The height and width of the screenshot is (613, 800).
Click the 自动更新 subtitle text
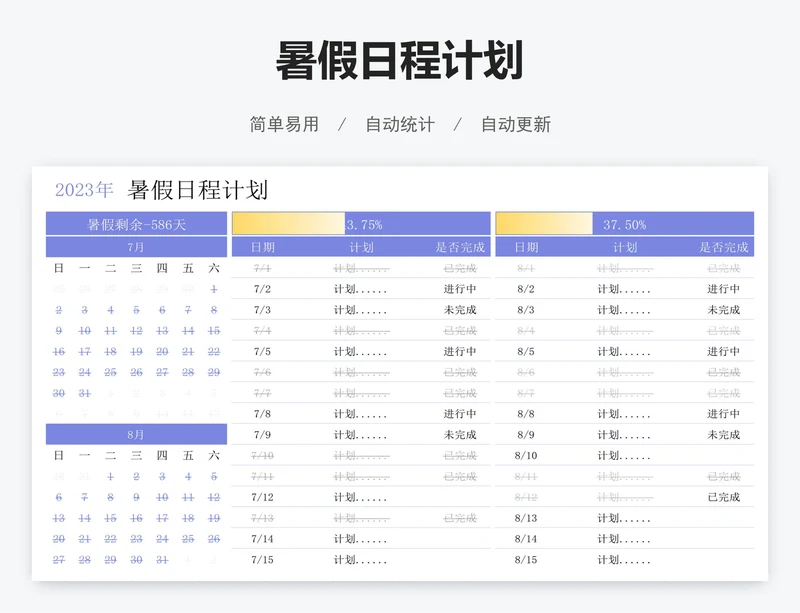tap(516, 124)
